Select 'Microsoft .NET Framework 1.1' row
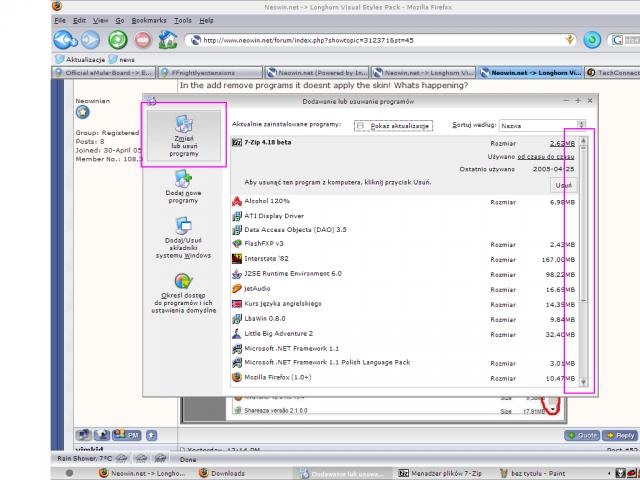The image size is (640, 480). (405, 349)
